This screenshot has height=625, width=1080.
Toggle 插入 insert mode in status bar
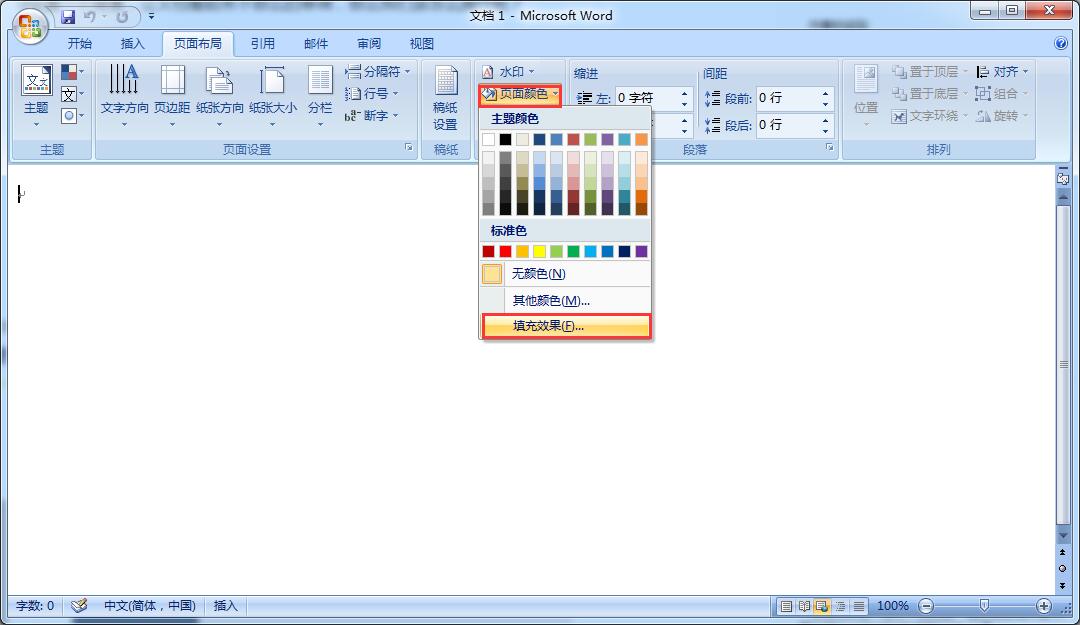(226, 606)
